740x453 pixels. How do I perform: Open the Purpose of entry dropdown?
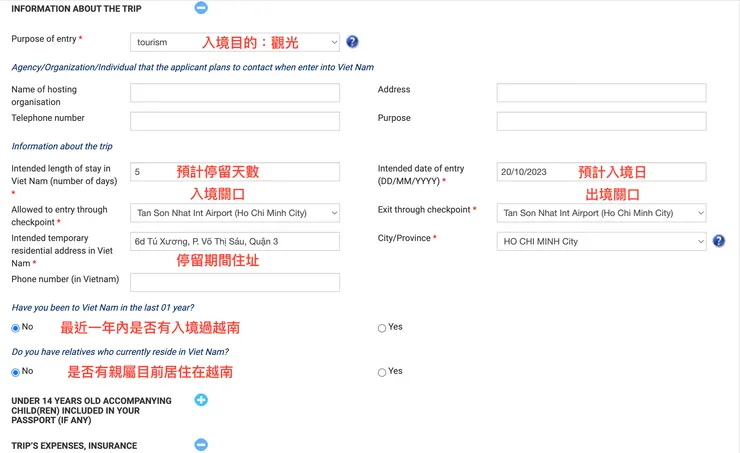pos(235,42)
